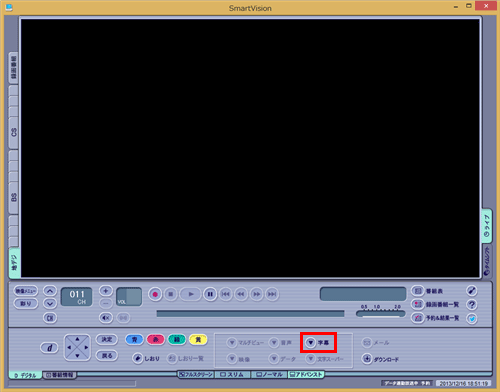The image size is (500, 392).
Task: Toggle the mute speaker button
Action: (106, 318)
